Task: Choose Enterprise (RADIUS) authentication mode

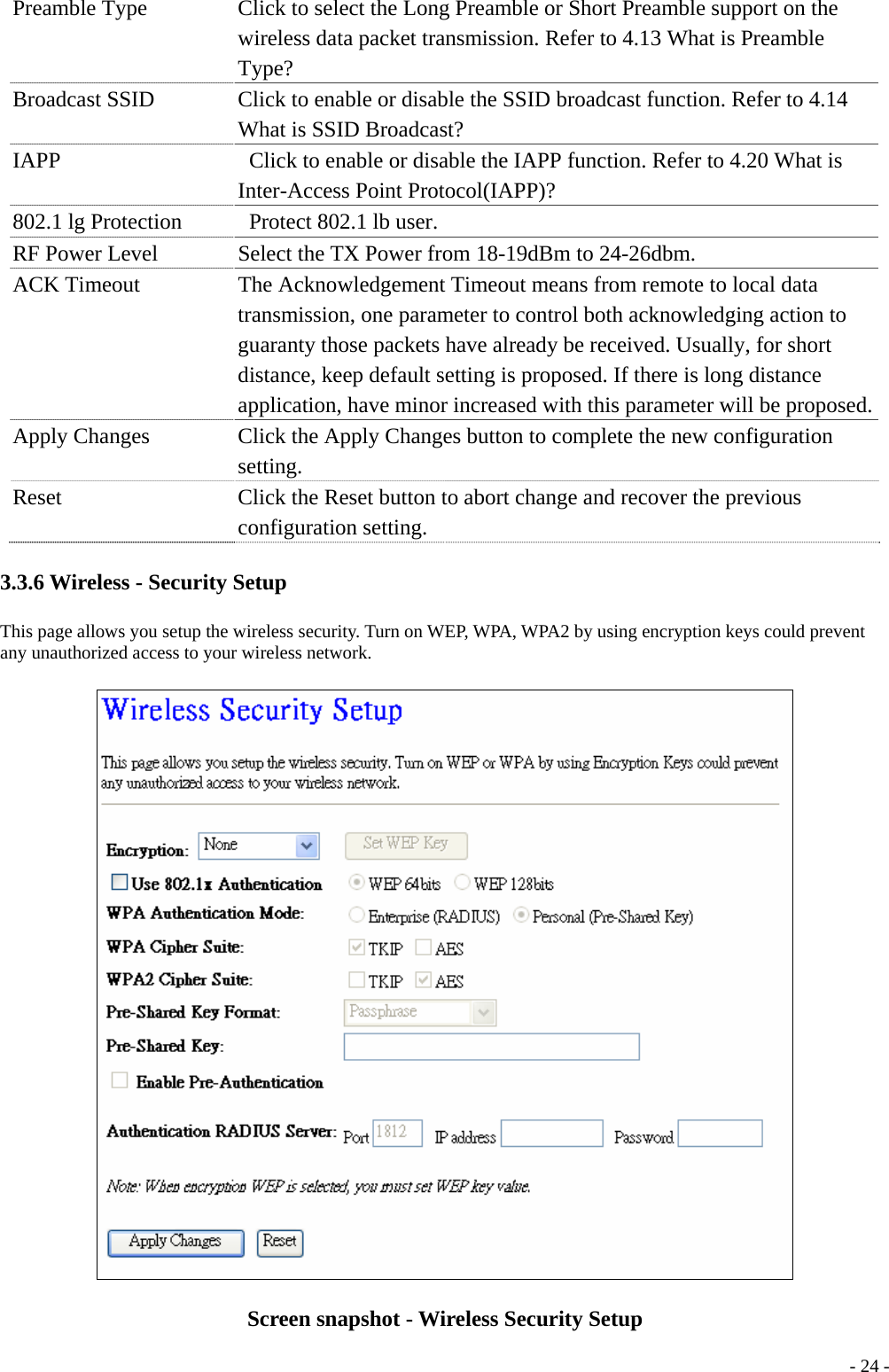Action: 356,915
